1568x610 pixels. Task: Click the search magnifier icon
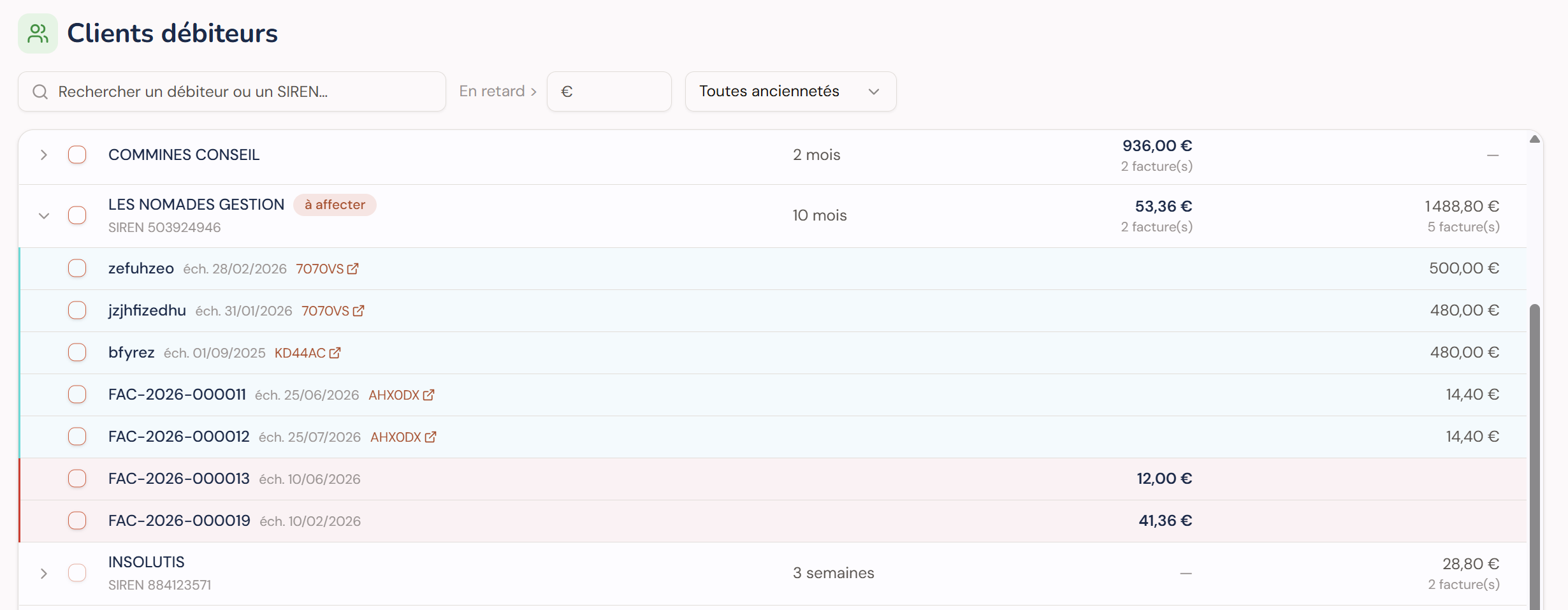click(40, 92)
